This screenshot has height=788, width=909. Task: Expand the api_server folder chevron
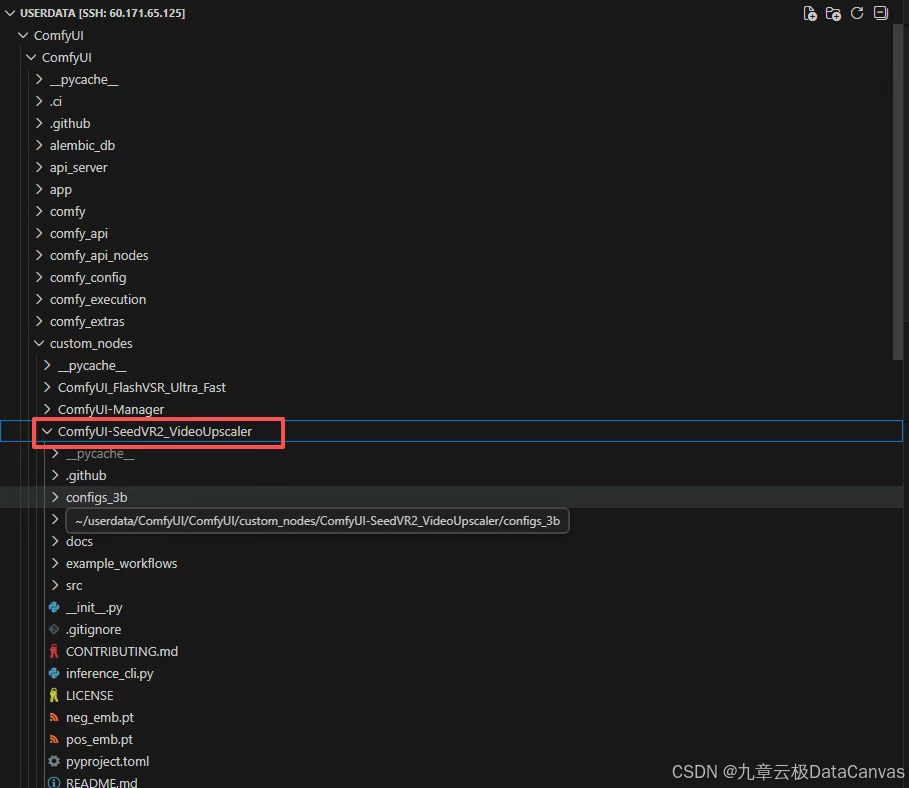pos(39,167)
